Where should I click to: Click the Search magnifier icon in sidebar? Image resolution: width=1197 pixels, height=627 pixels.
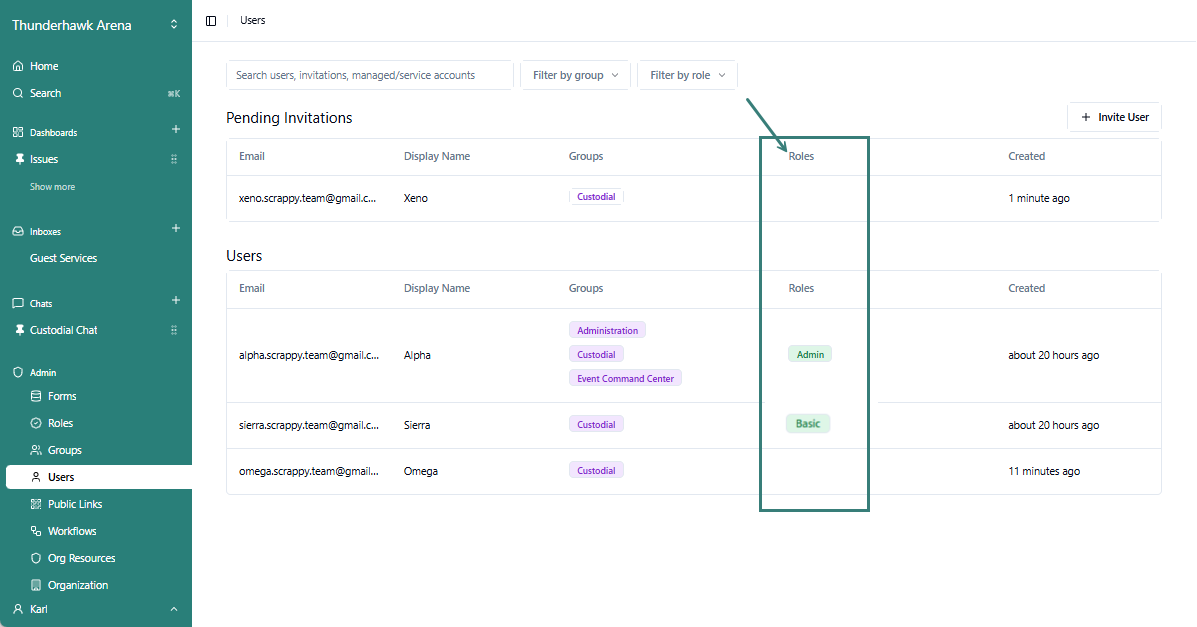(18, 93)
